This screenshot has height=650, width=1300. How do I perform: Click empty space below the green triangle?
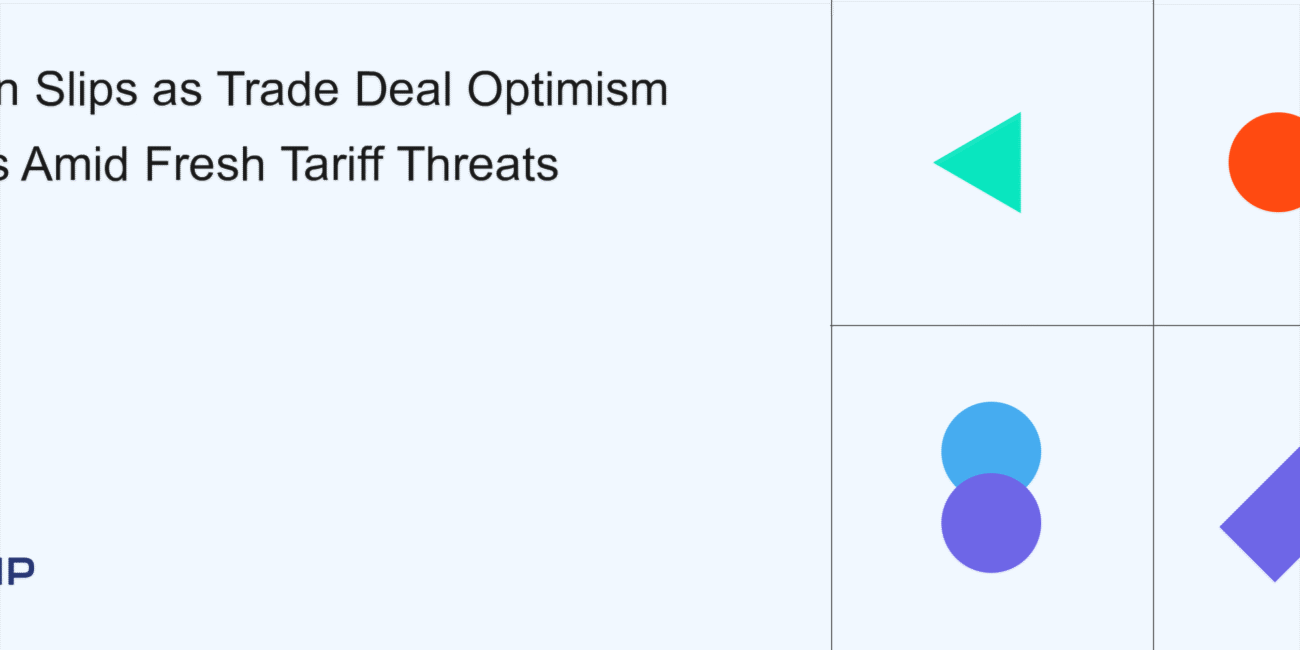point(992,270)
